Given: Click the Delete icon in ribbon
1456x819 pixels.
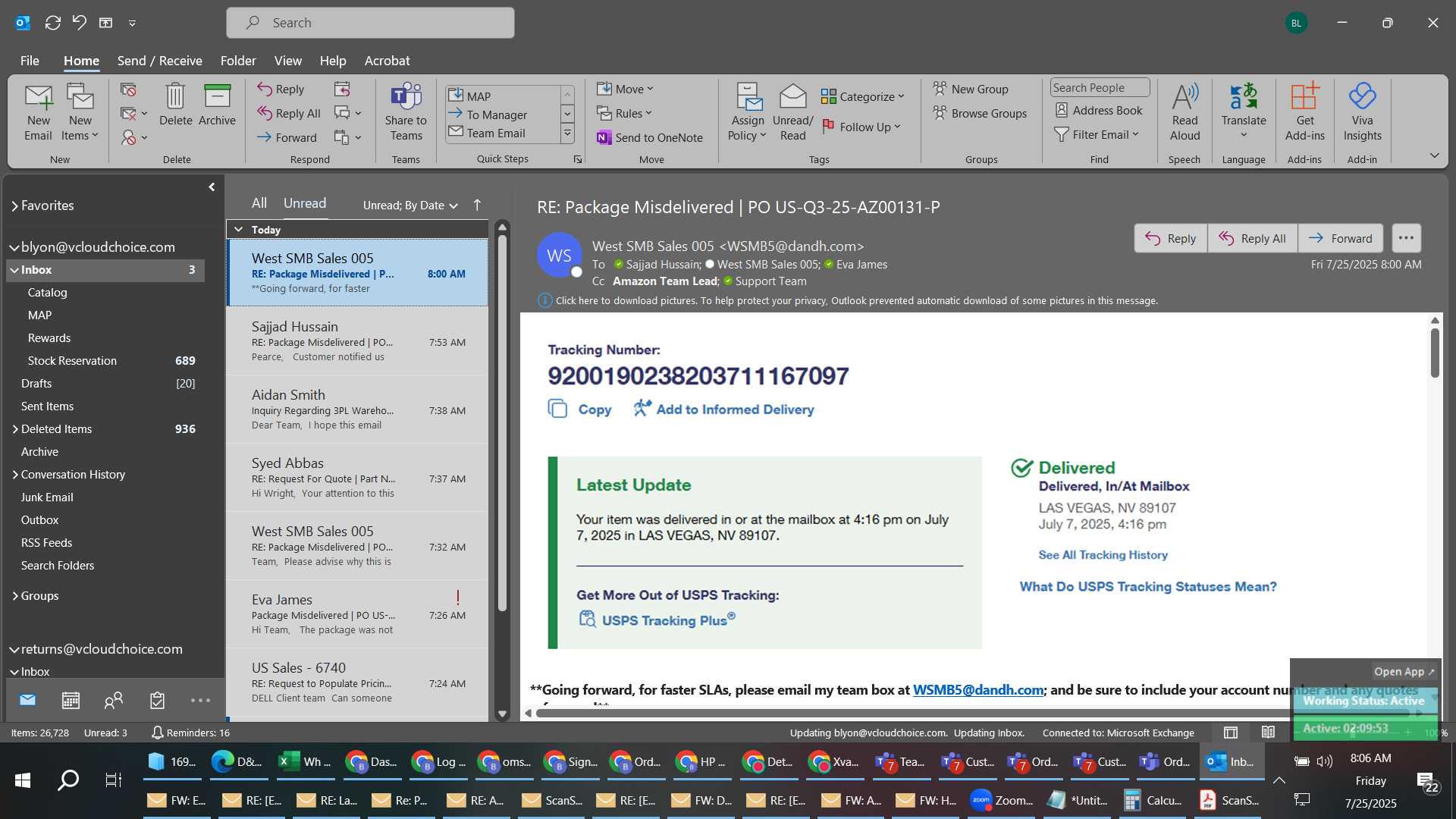Looking at the screenshot, I should tap(175, 105).
